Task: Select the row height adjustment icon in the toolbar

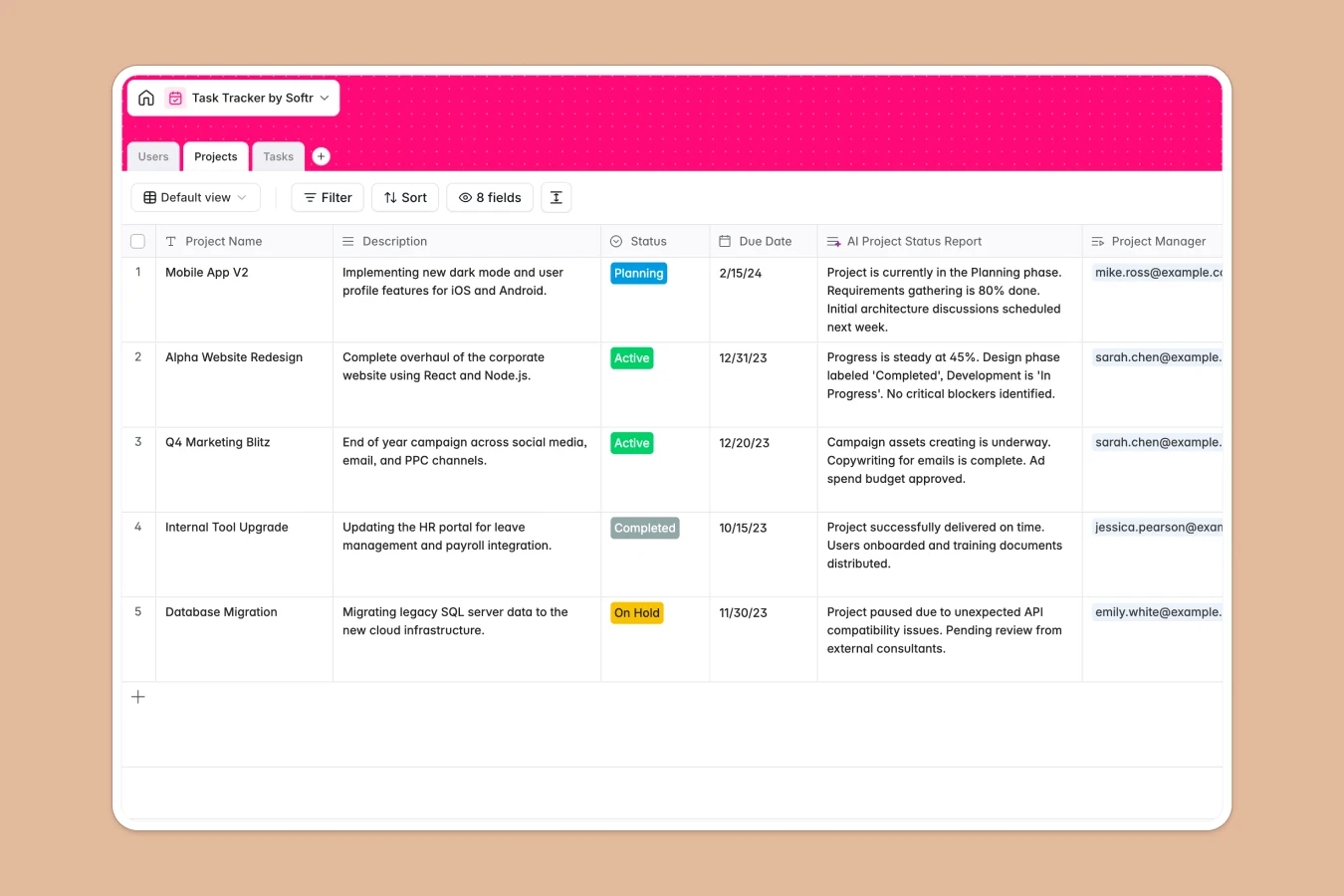Action: (x=556, y=197)
